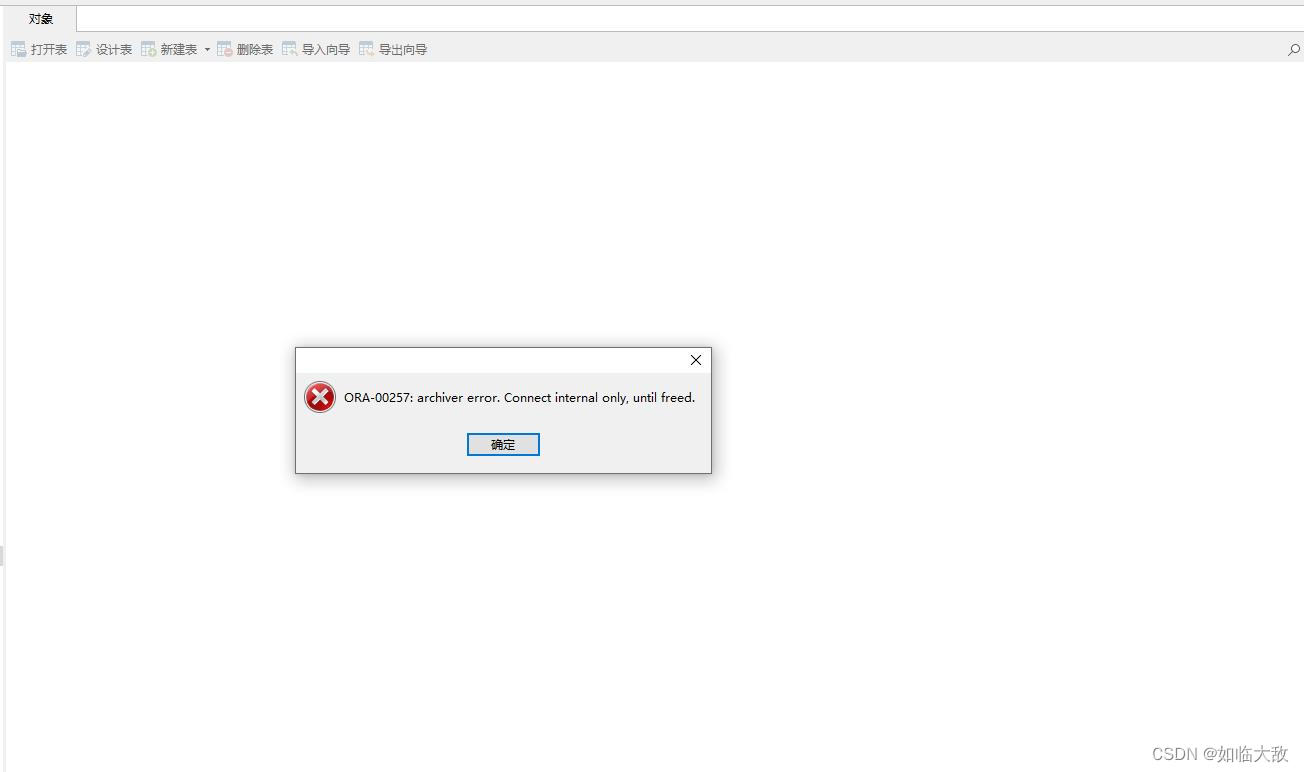1304x772 pixels.
Task: Expand the 新建表 dropdown arrow
Action: (x=207, y=49)
